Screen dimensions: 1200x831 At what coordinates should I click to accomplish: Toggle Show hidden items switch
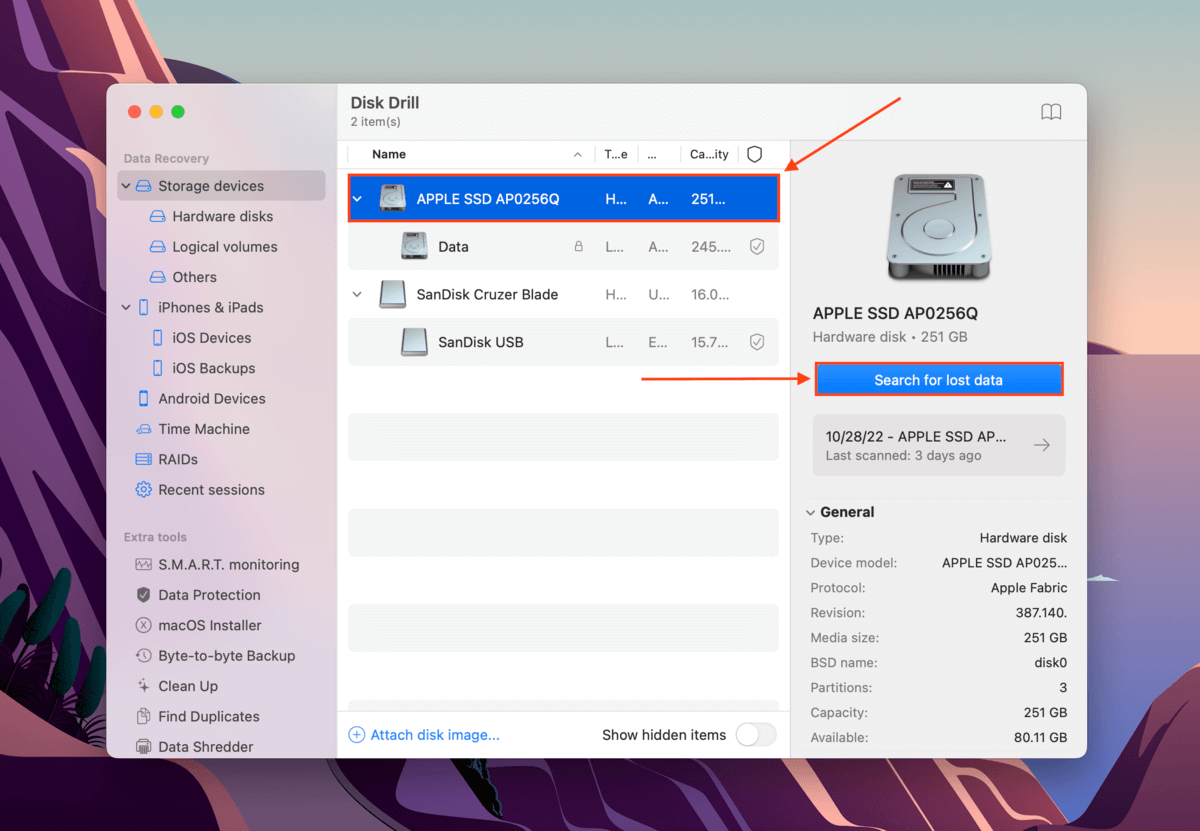(756, 735)
